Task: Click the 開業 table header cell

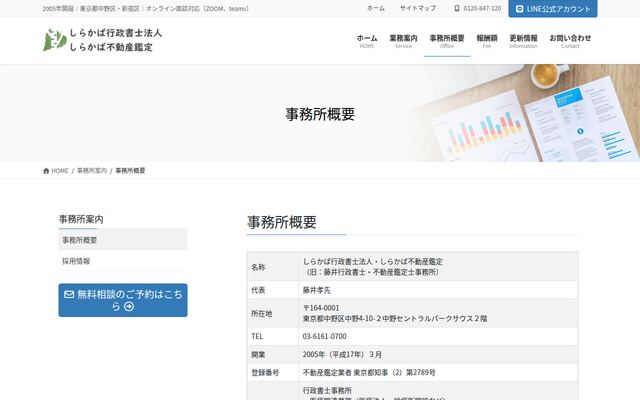Action: (x=273, y=355)
